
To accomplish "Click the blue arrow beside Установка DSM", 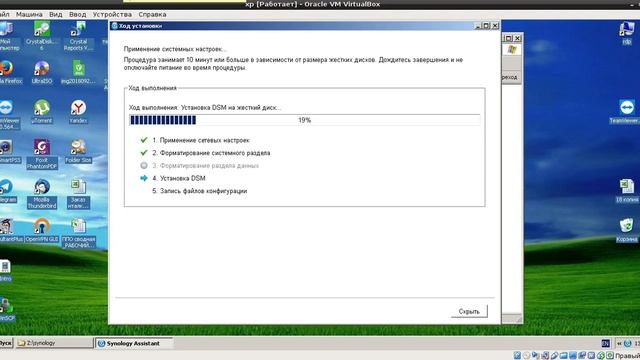I will [x=144, y=178].
